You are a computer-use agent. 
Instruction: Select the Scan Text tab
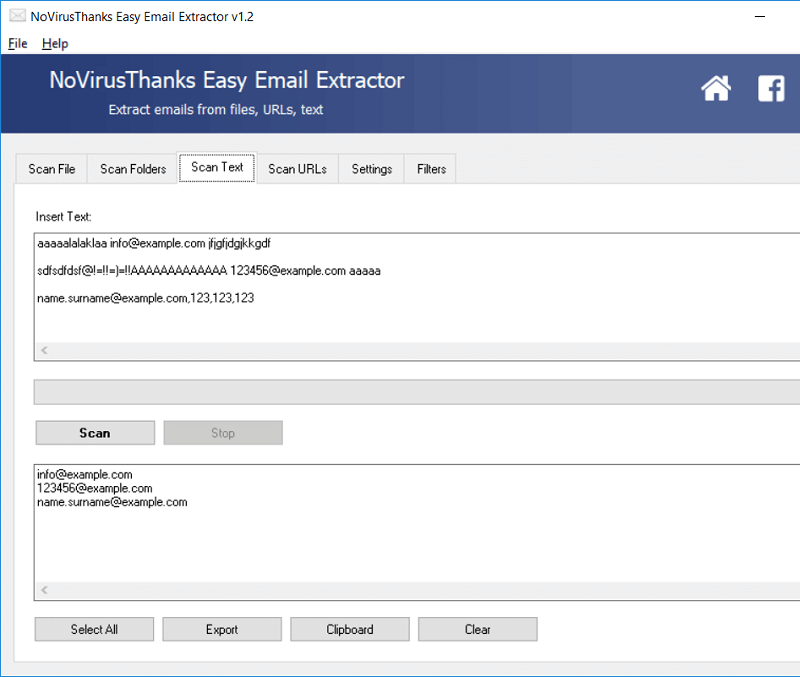(217, 167)
